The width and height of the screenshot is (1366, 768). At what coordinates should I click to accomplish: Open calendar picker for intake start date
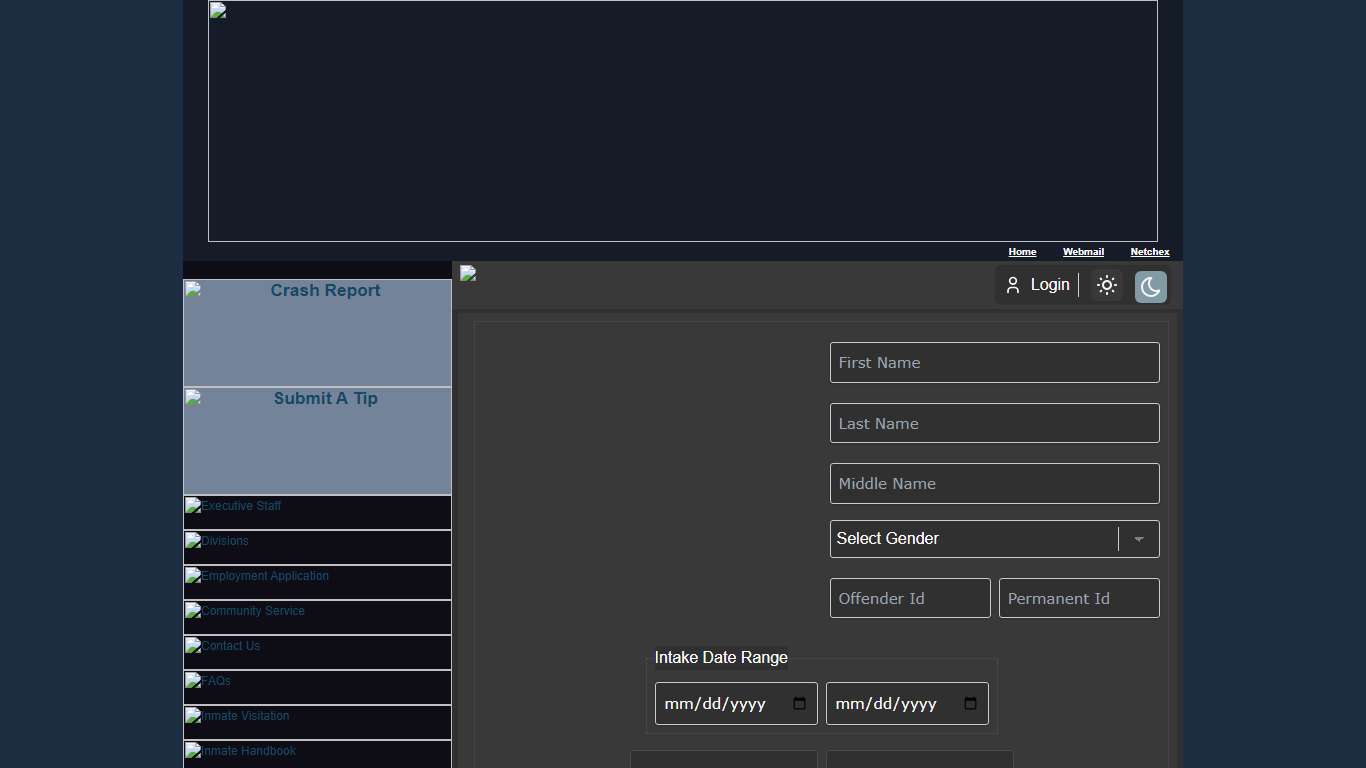(799, 704)
